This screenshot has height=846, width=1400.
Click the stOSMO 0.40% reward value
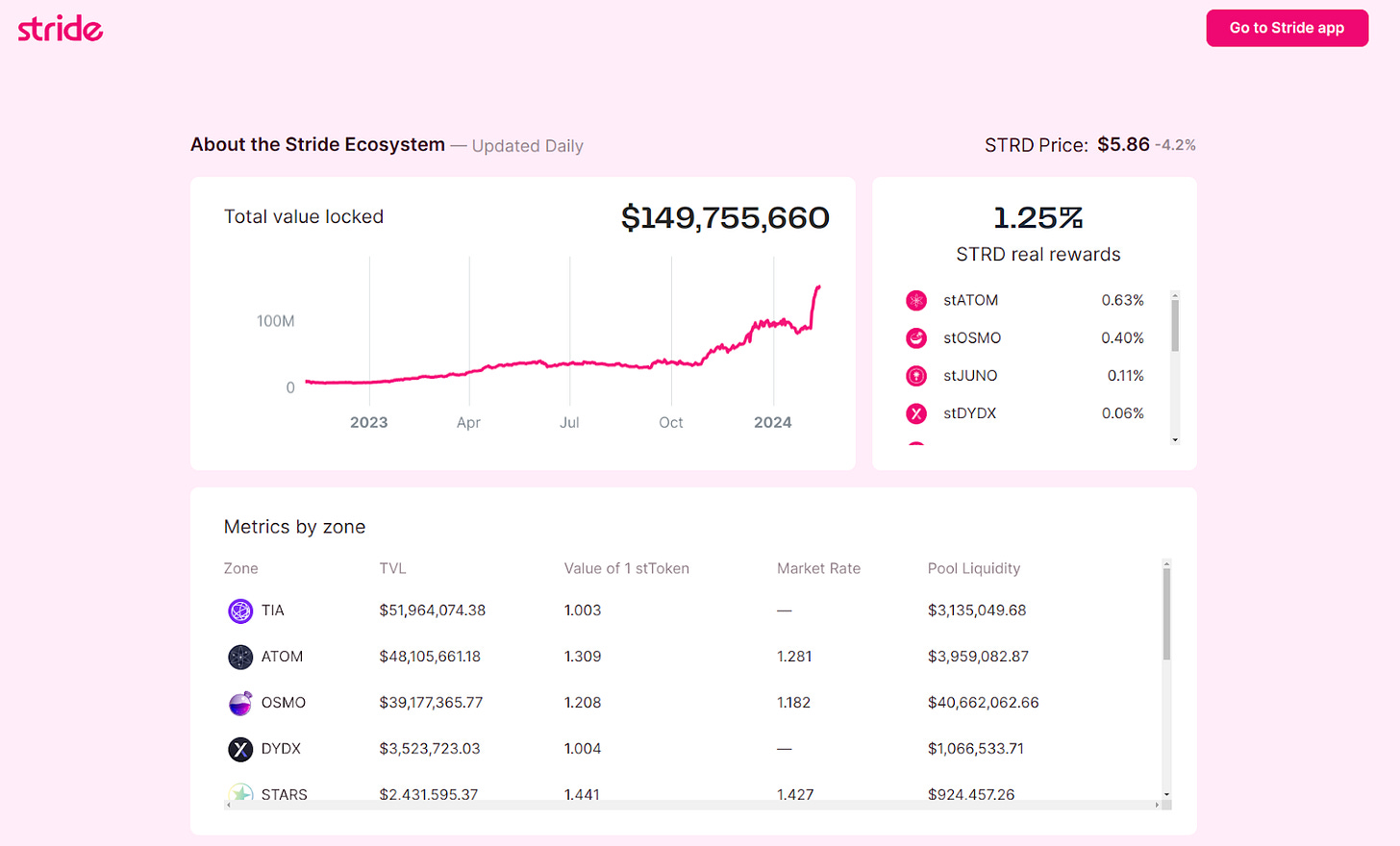click(x=1122, y=338)
